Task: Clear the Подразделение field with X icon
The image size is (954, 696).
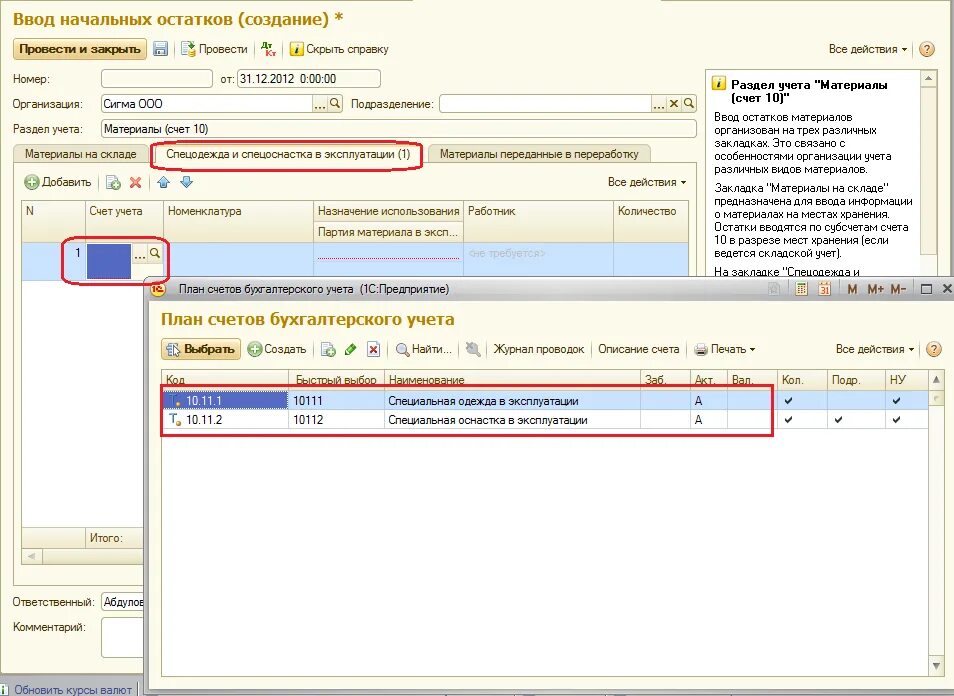Action: 674,104
